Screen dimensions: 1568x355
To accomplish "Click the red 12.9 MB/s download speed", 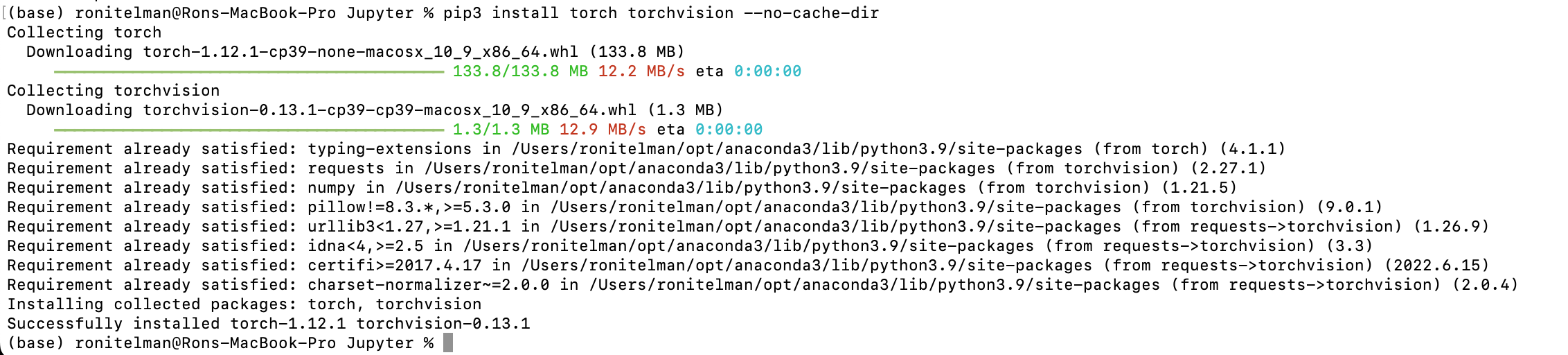I will 603,130.
